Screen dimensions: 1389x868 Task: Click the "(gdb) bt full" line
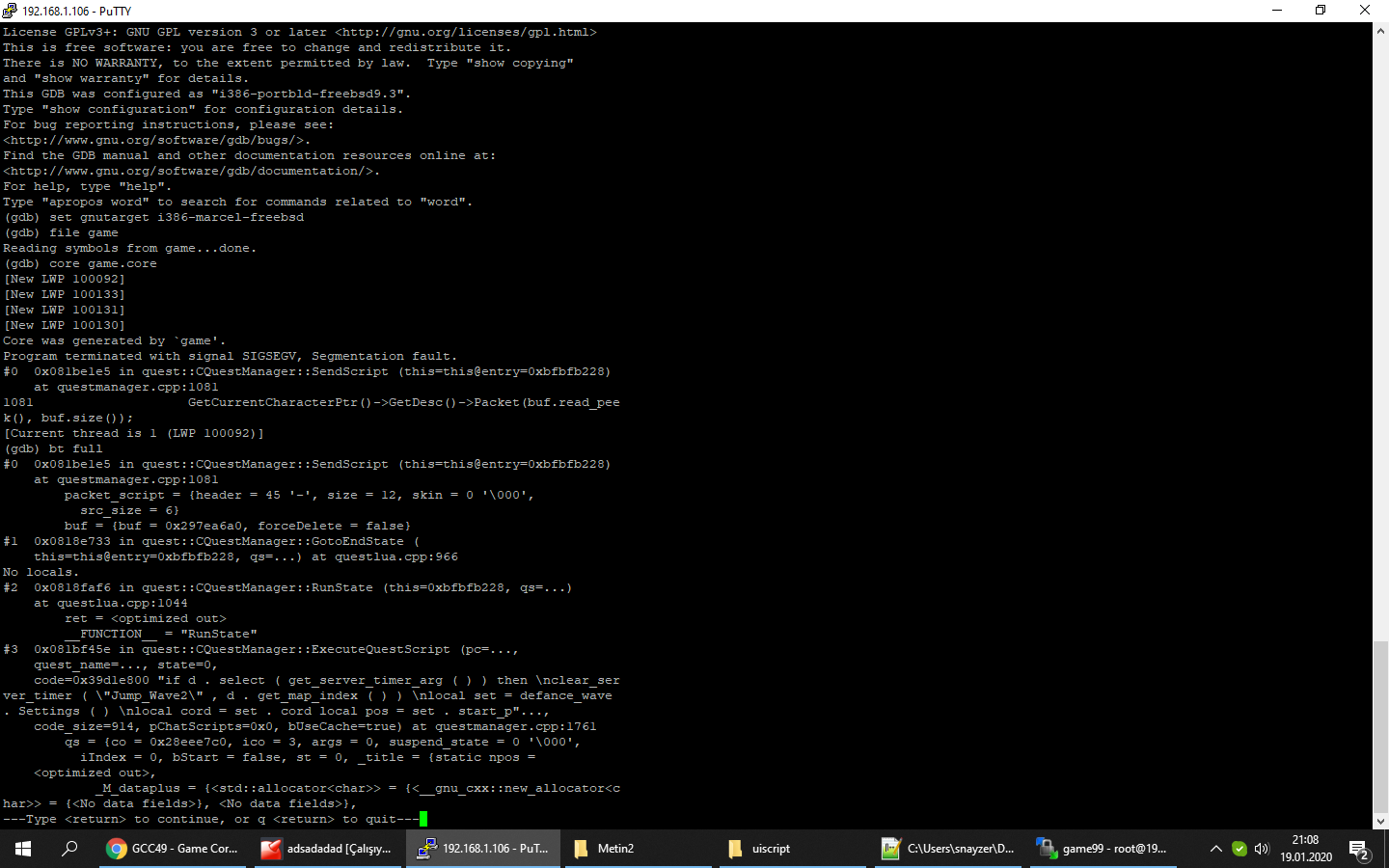click(53, 448)
